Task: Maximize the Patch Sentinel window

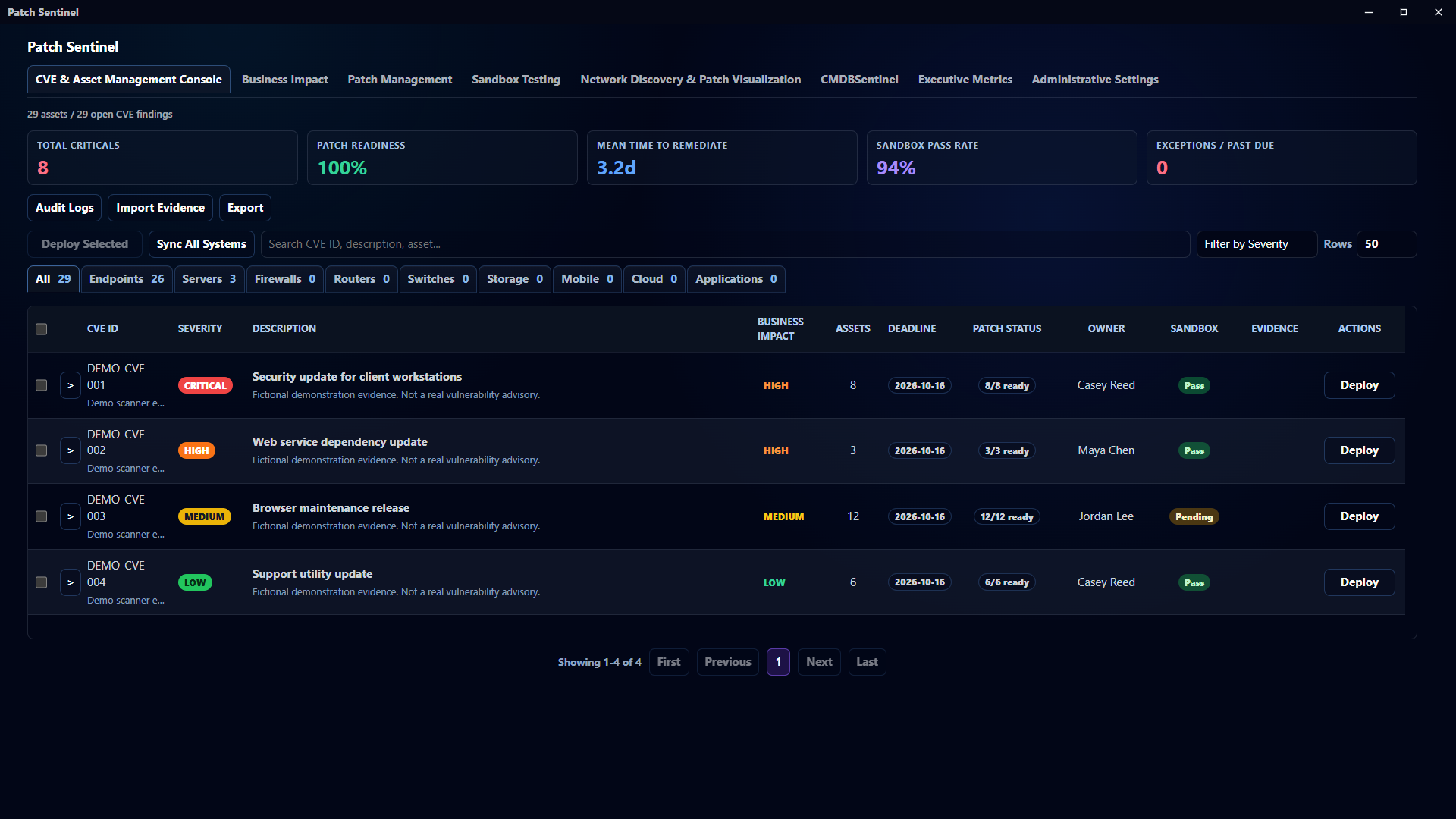Action: tap(1404, 12)
